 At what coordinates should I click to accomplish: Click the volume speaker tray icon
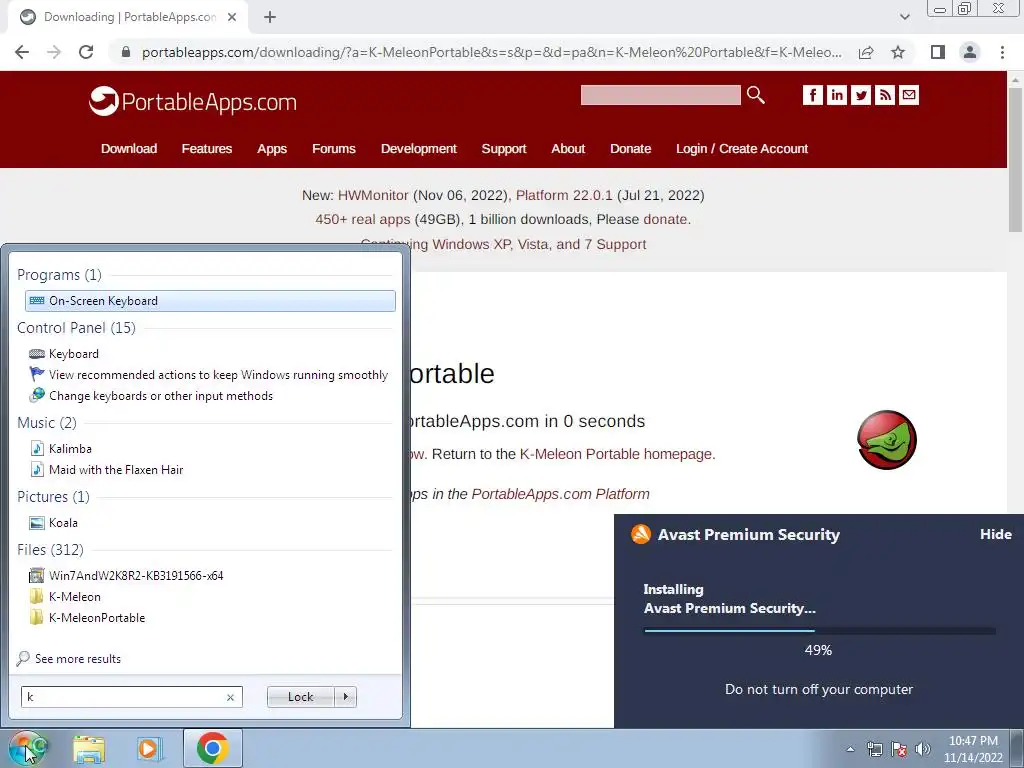tap(923, 749)
